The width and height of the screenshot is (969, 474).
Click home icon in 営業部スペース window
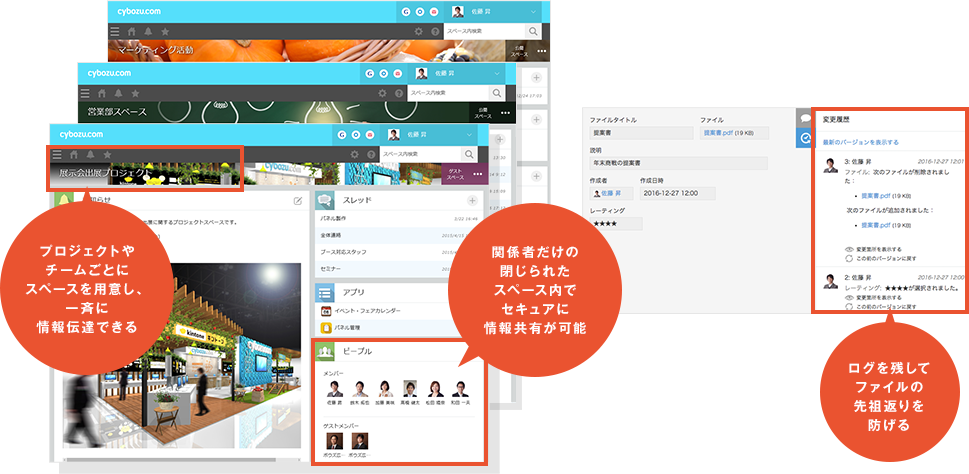(102, 93)
